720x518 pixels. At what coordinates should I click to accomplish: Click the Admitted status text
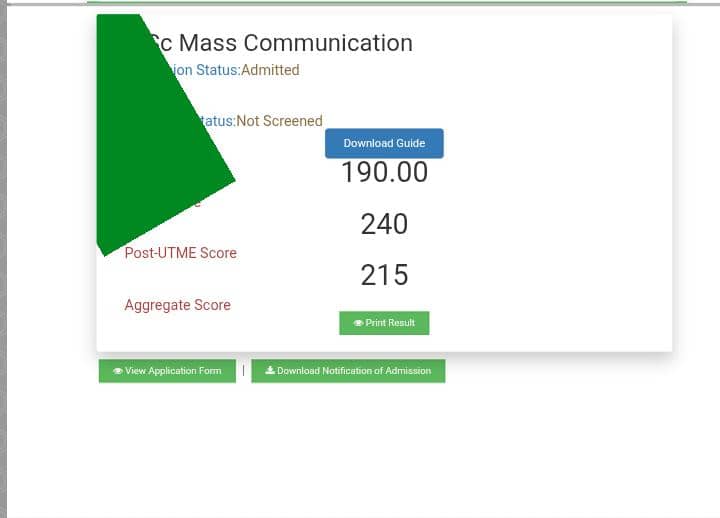[270, 70]
